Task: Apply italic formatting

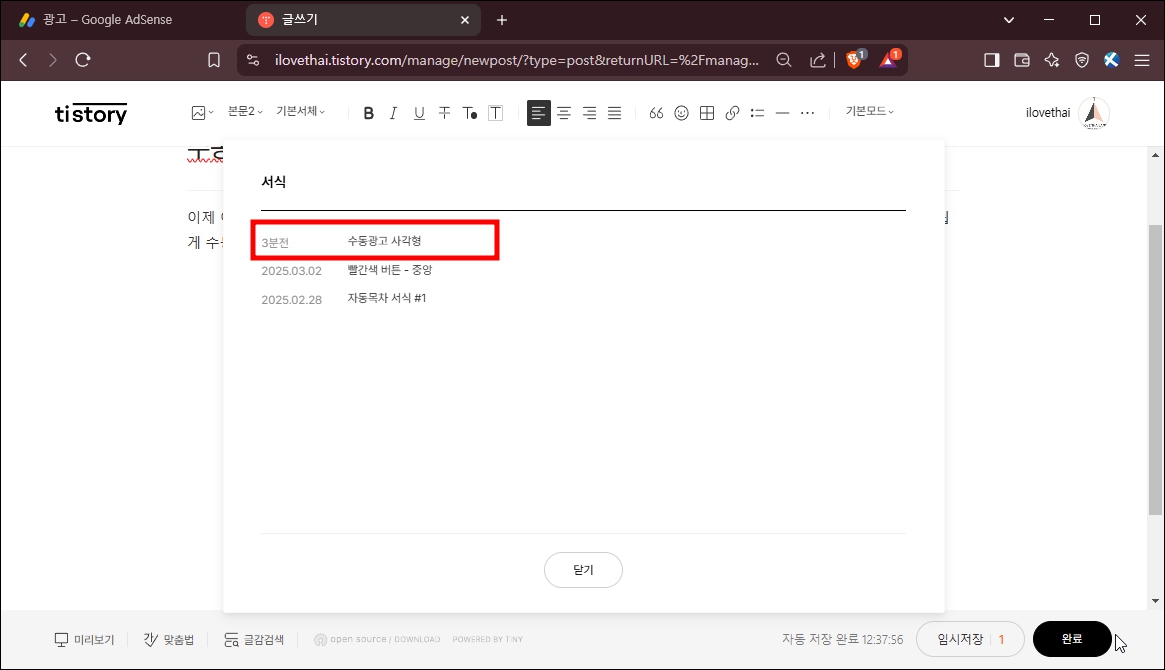Action: pyautogui.click(x=393, y=112)
